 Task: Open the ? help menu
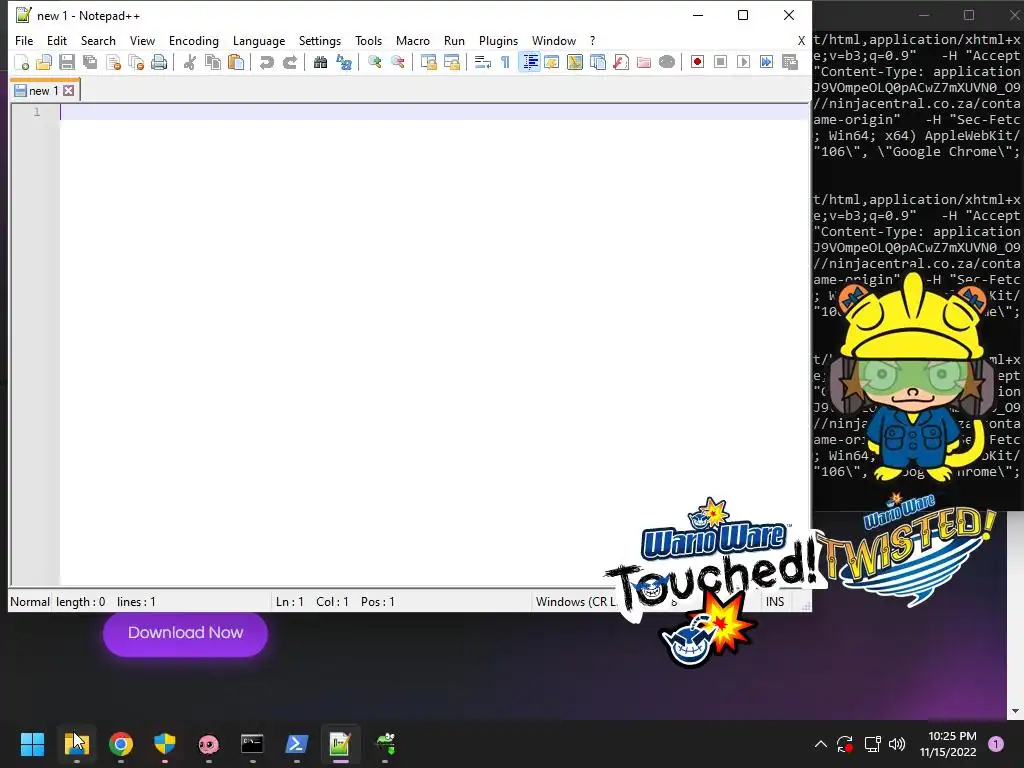(592, 40)
